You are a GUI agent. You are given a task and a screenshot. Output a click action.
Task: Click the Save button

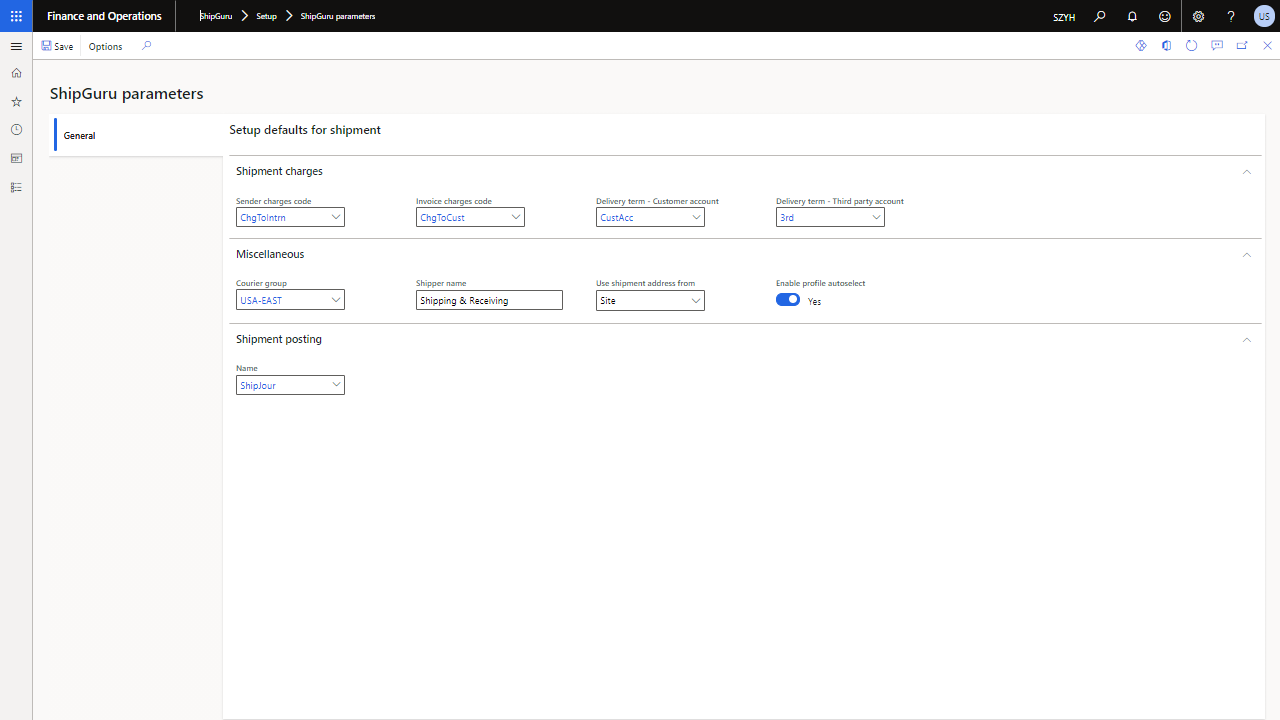(57, 46)
